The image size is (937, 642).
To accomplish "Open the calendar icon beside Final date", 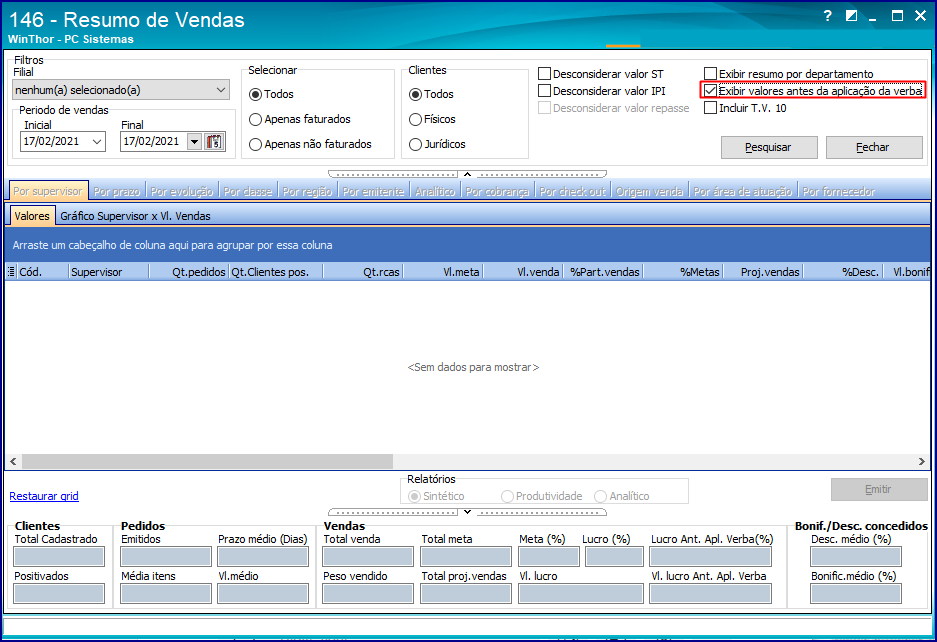I will 214,142.
